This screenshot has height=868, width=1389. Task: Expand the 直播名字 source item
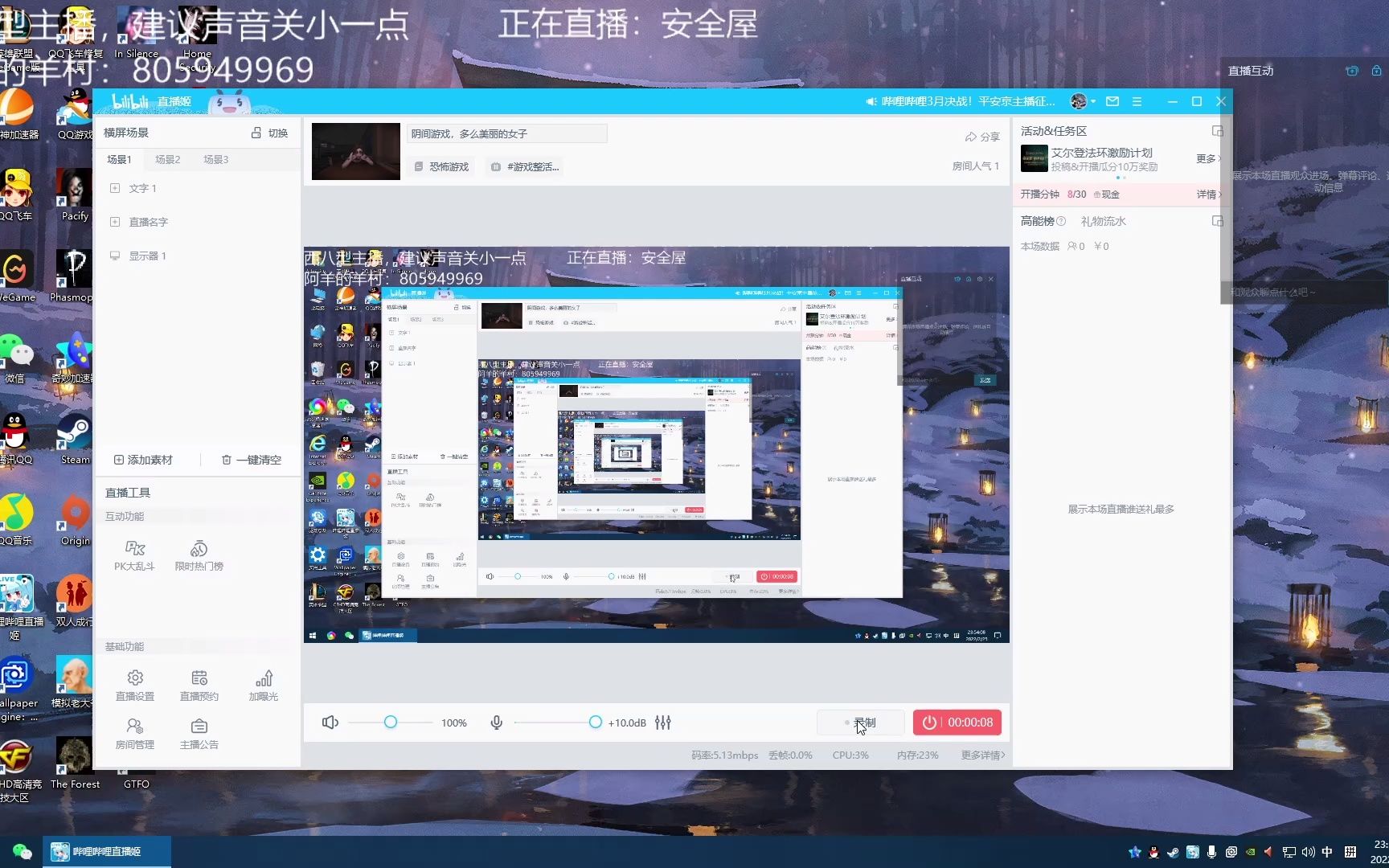click(115, 222)
